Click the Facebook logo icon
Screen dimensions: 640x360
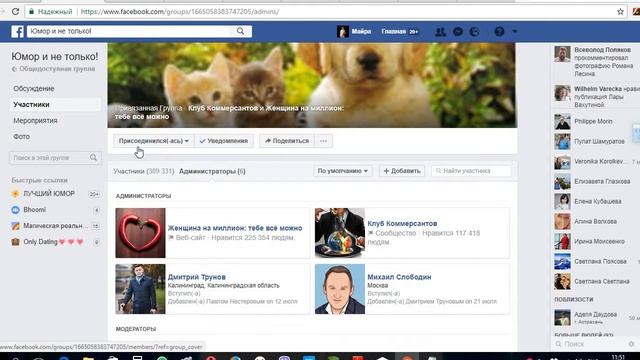[x=17, y=31]
